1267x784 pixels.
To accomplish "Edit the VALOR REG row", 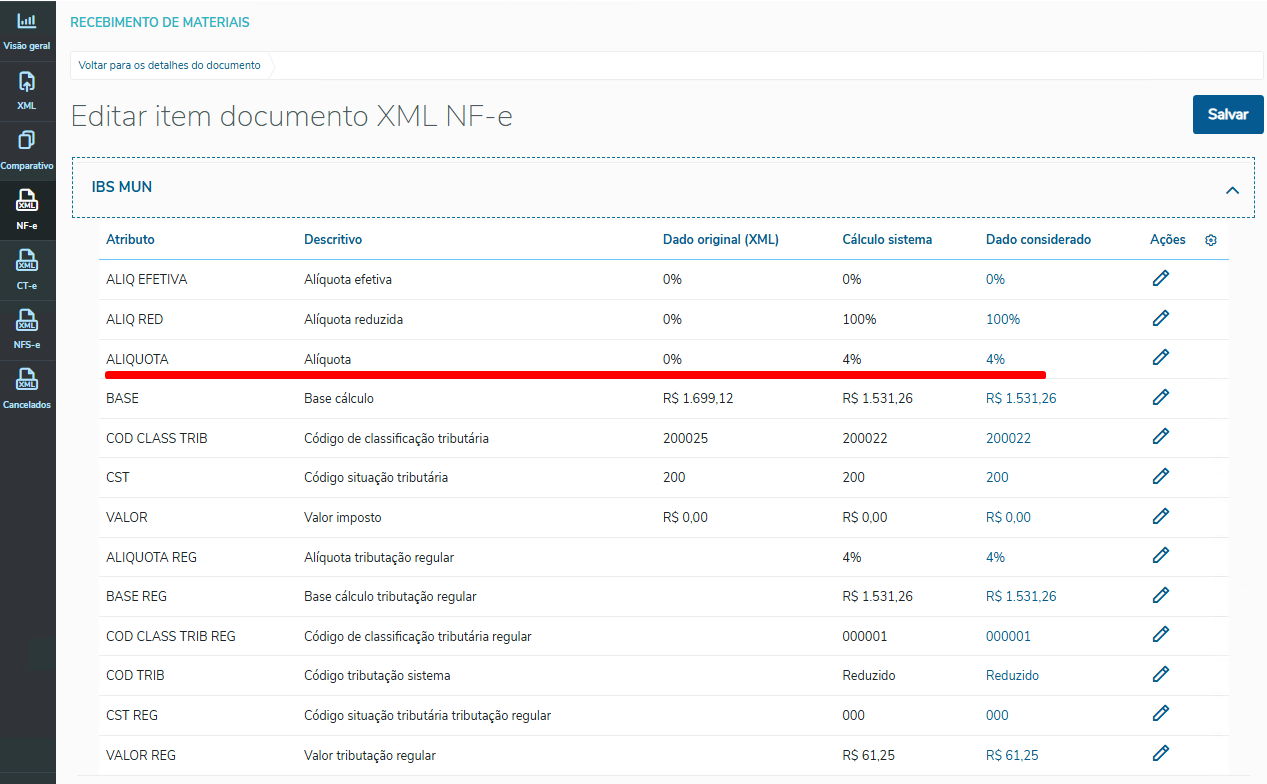I will coord(1160,754).
